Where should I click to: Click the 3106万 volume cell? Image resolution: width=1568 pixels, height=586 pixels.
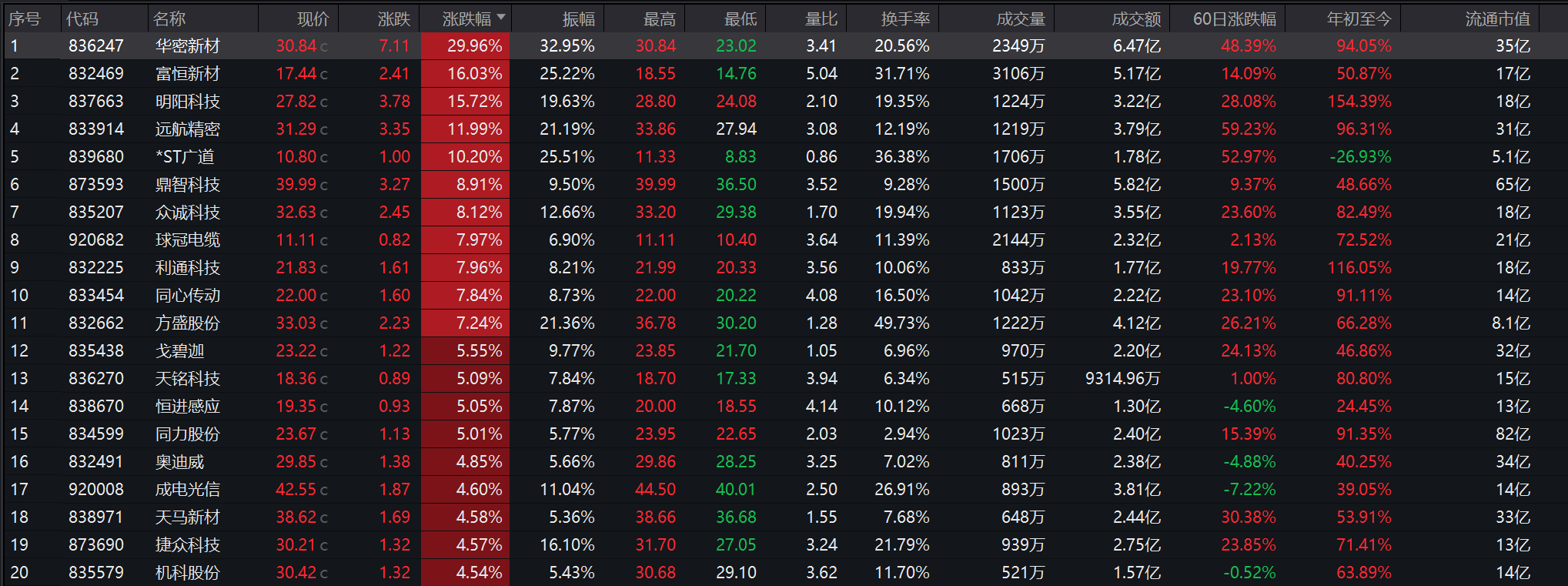pyautogui.click(x=1018, y=74)
